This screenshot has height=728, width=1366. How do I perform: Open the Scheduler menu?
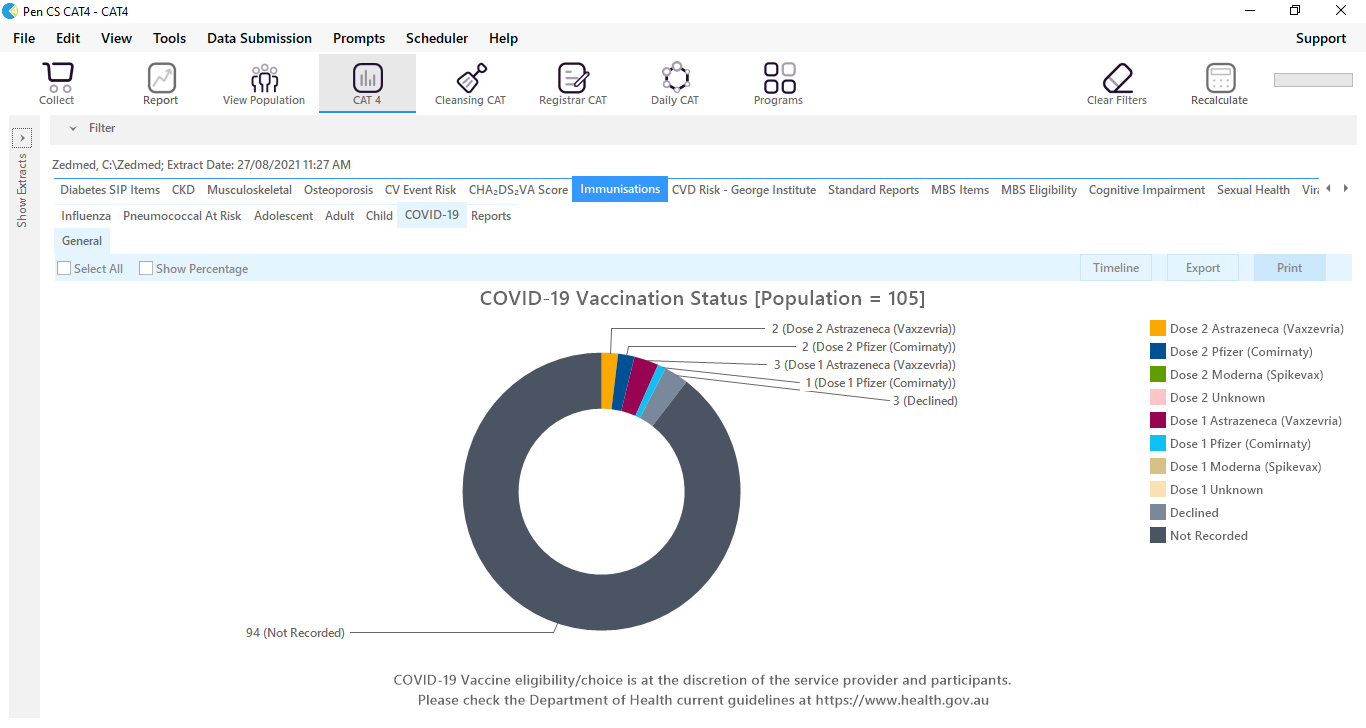pyautogui.click(x=437, y=38)
